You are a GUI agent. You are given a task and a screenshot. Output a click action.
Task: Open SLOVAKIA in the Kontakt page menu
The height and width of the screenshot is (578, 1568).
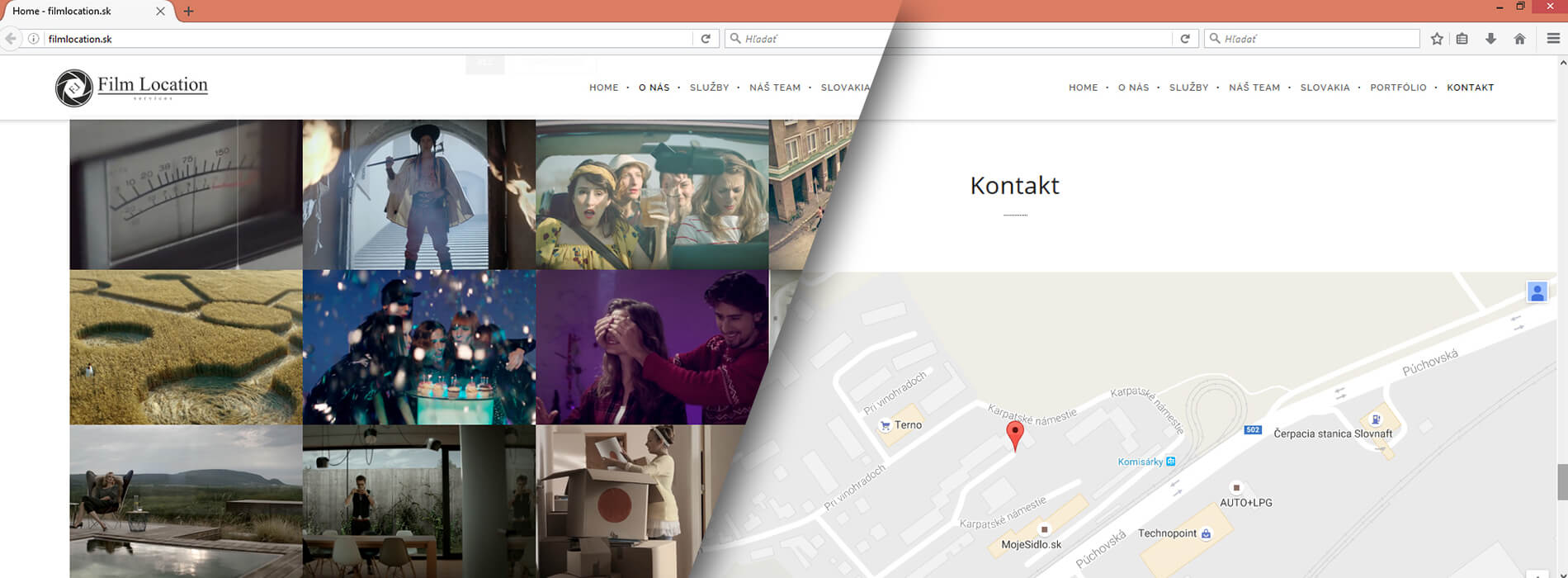[x=1325, y=88]
